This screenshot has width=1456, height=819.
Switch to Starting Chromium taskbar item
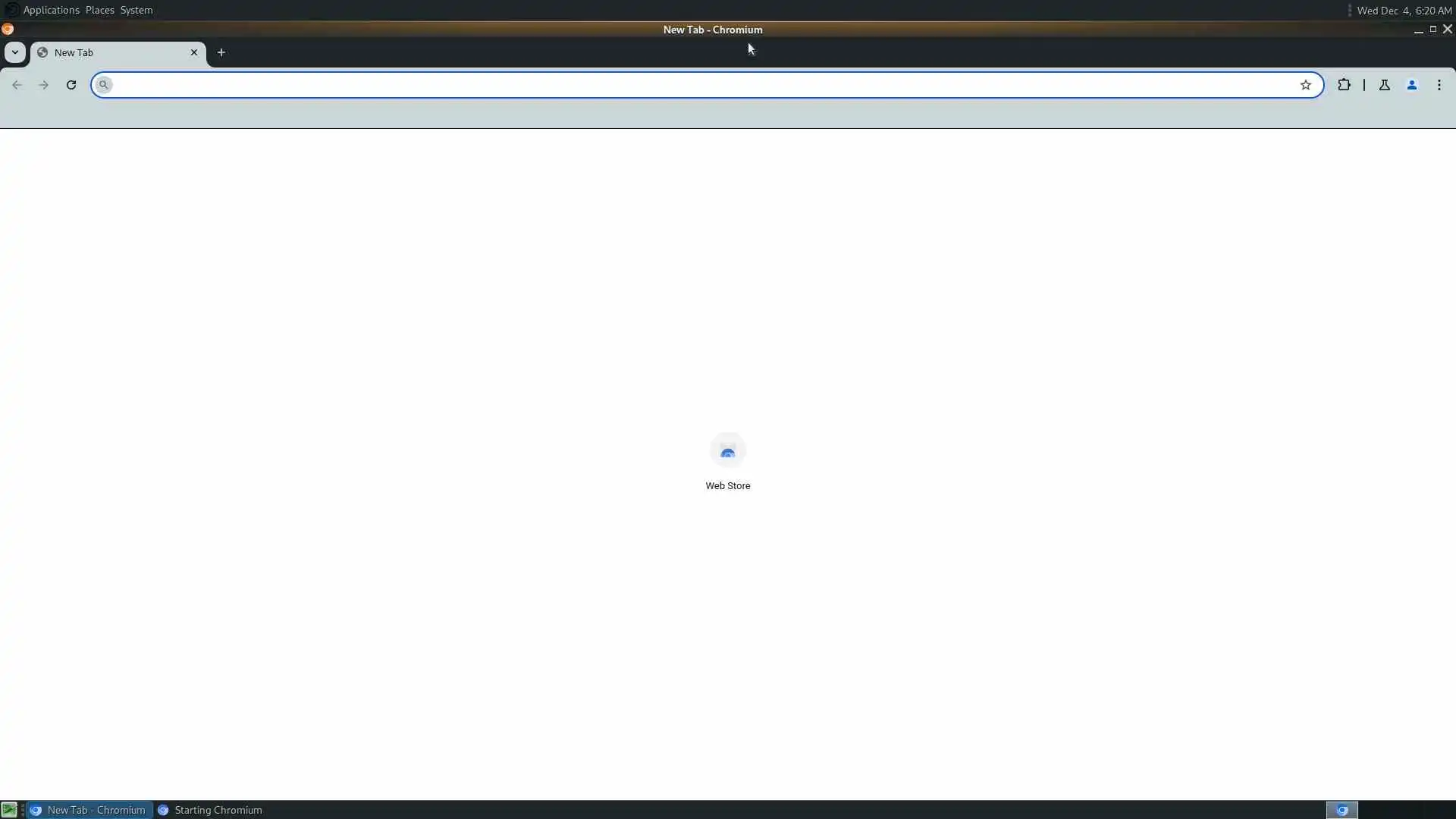click(210, 810)
